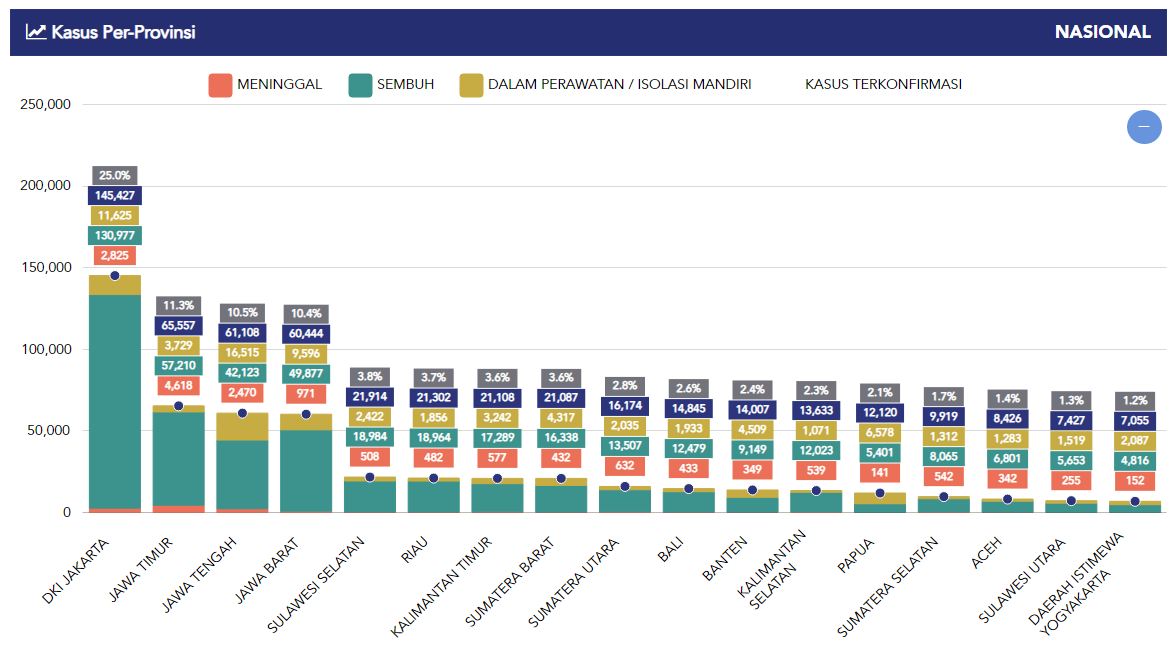The width and height of the screenshot is (1175, 648).
Task: Click the red MENINGGAL legend color swatch
Action: [x=220, y=85]
